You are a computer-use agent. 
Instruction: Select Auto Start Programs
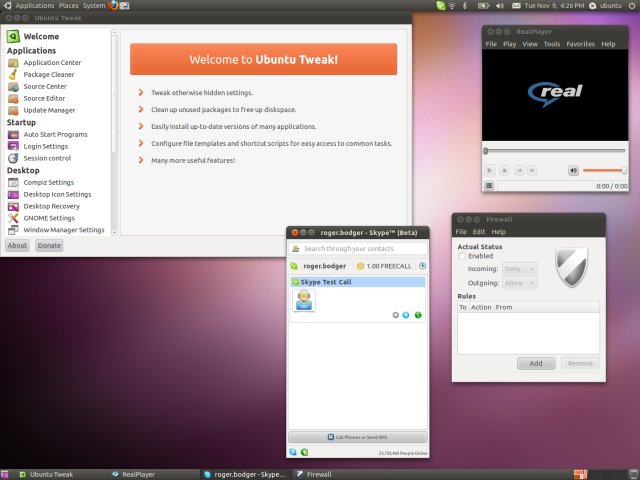pos(55,134)
